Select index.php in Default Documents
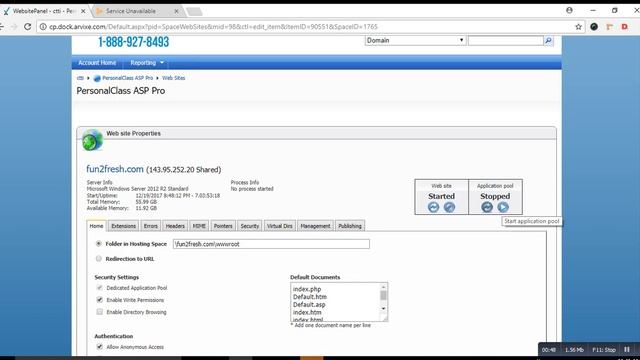This screenshot has width=640, height=360. coord(307,289)
